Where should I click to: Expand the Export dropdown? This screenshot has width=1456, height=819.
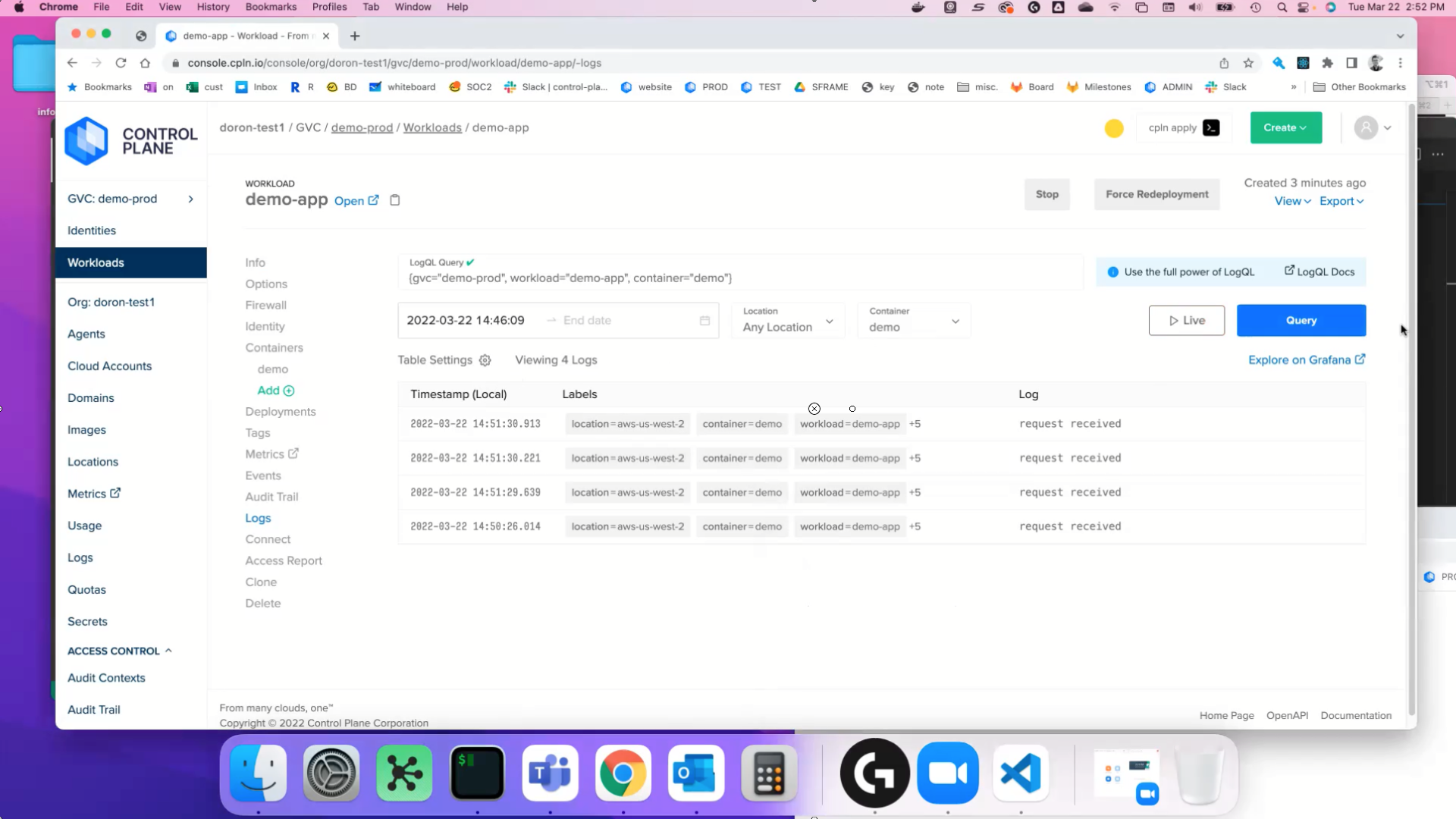click(1341, 201)
